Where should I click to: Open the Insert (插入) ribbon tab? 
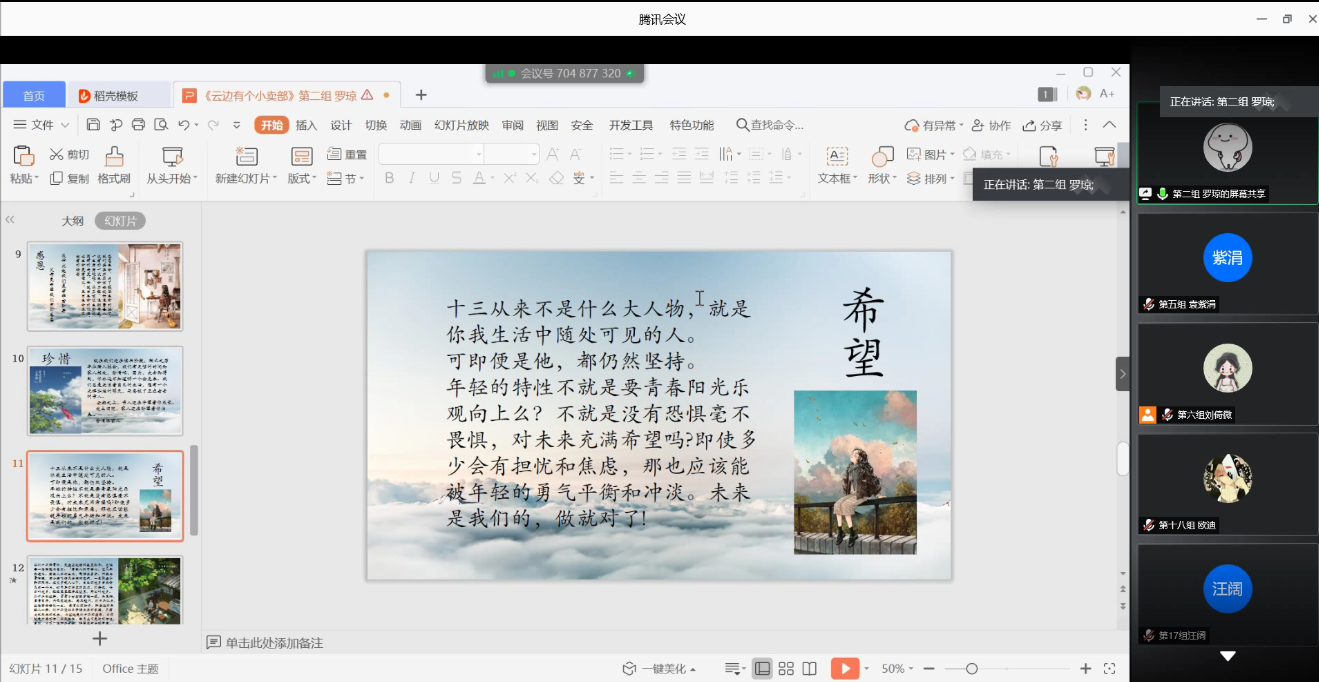tap(306, 125)
